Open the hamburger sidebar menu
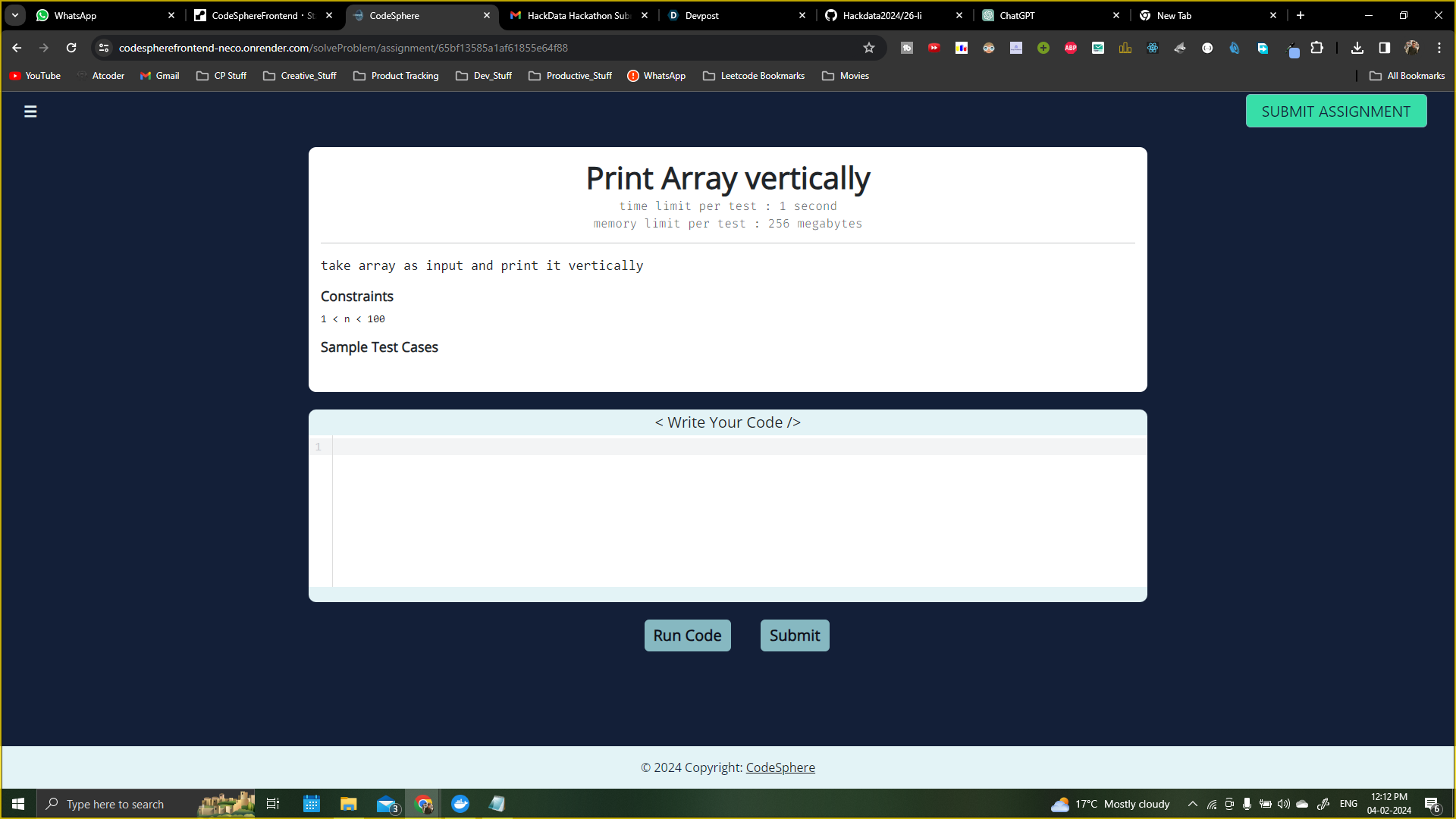The image size is (1456, 819). pos(30,111)
